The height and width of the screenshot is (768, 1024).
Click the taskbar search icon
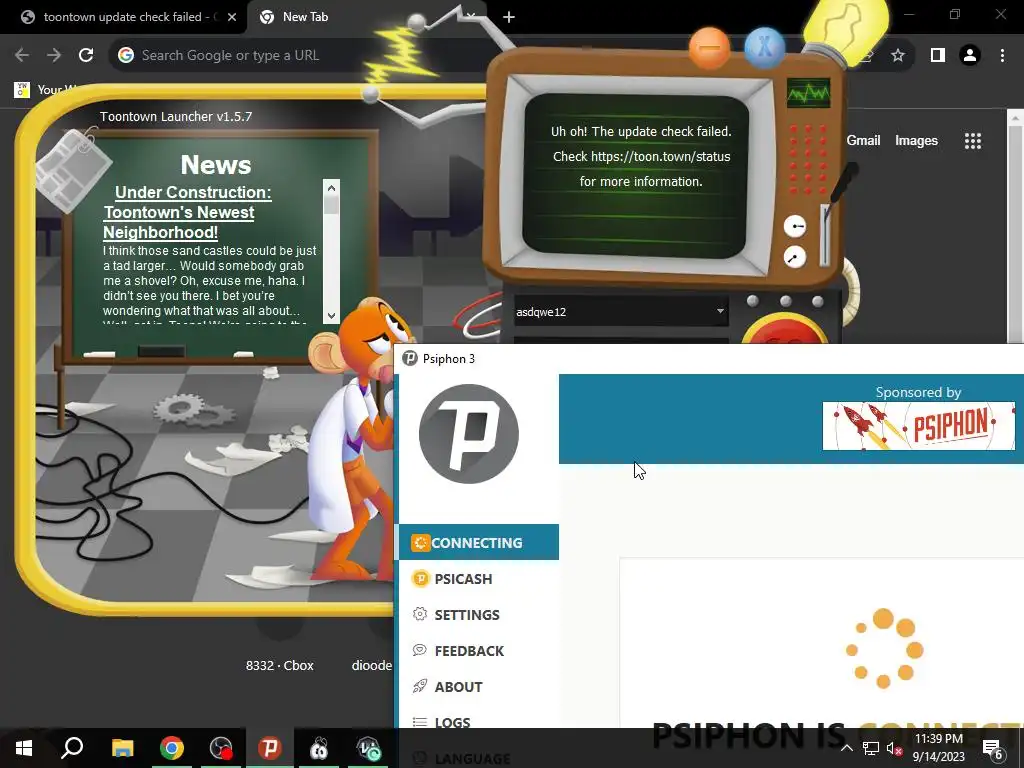click(x=72, y=748)
